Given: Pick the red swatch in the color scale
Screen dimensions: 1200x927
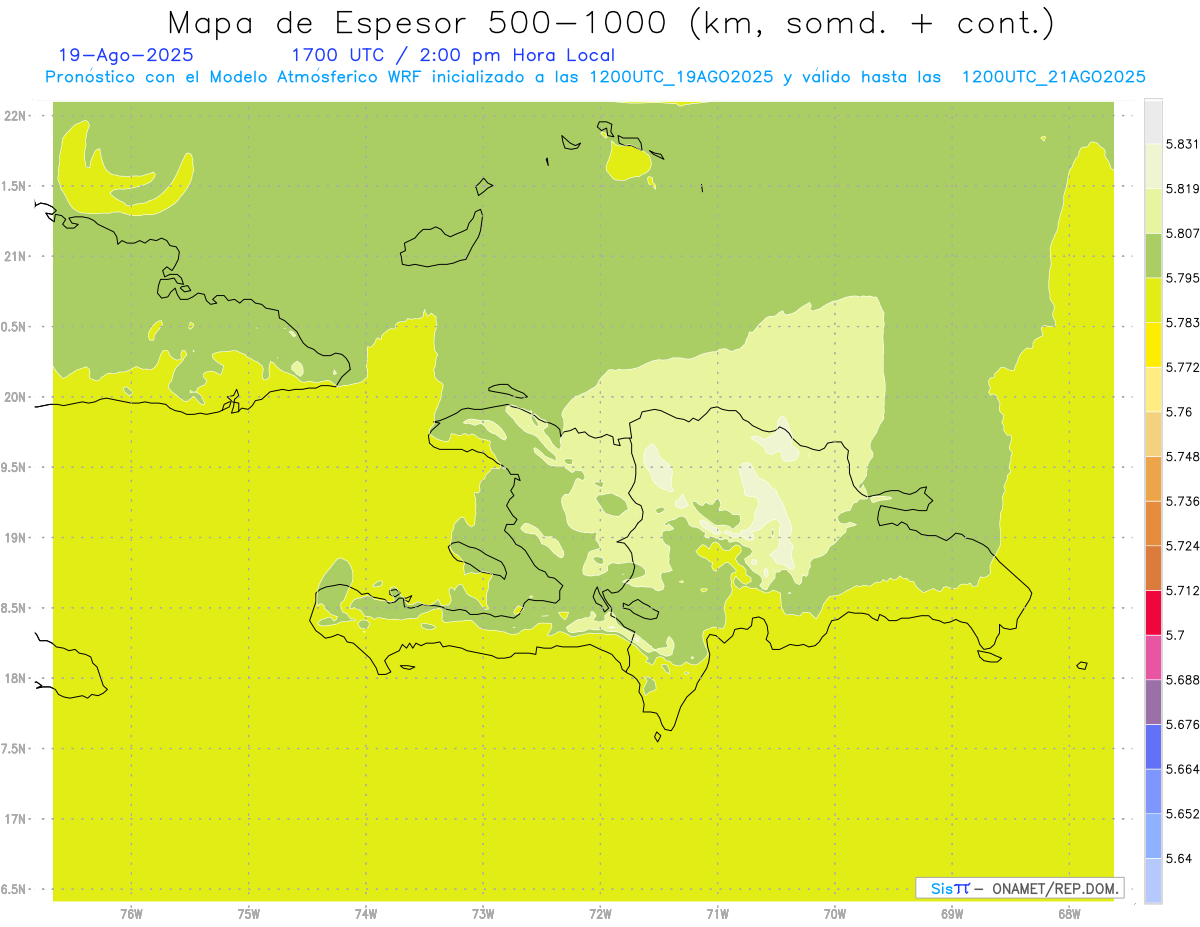Looking at the screenshot, I should pos(1153,612).
